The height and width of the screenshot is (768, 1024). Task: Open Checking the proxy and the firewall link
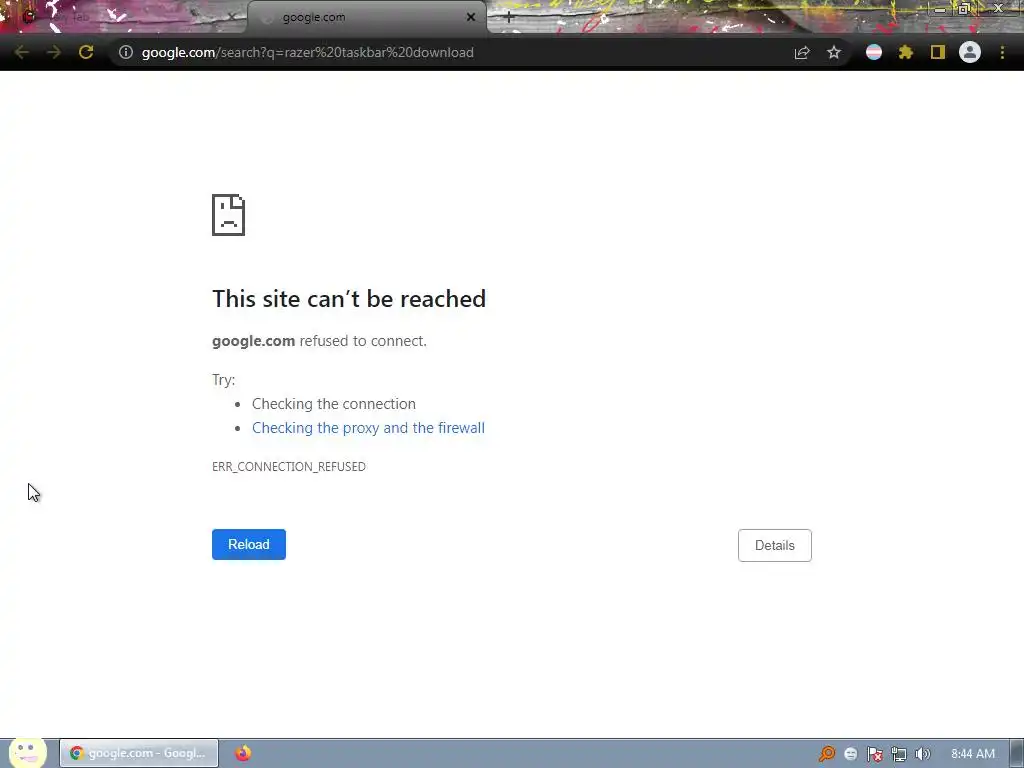pyautogui.click(x=368, y=428)
